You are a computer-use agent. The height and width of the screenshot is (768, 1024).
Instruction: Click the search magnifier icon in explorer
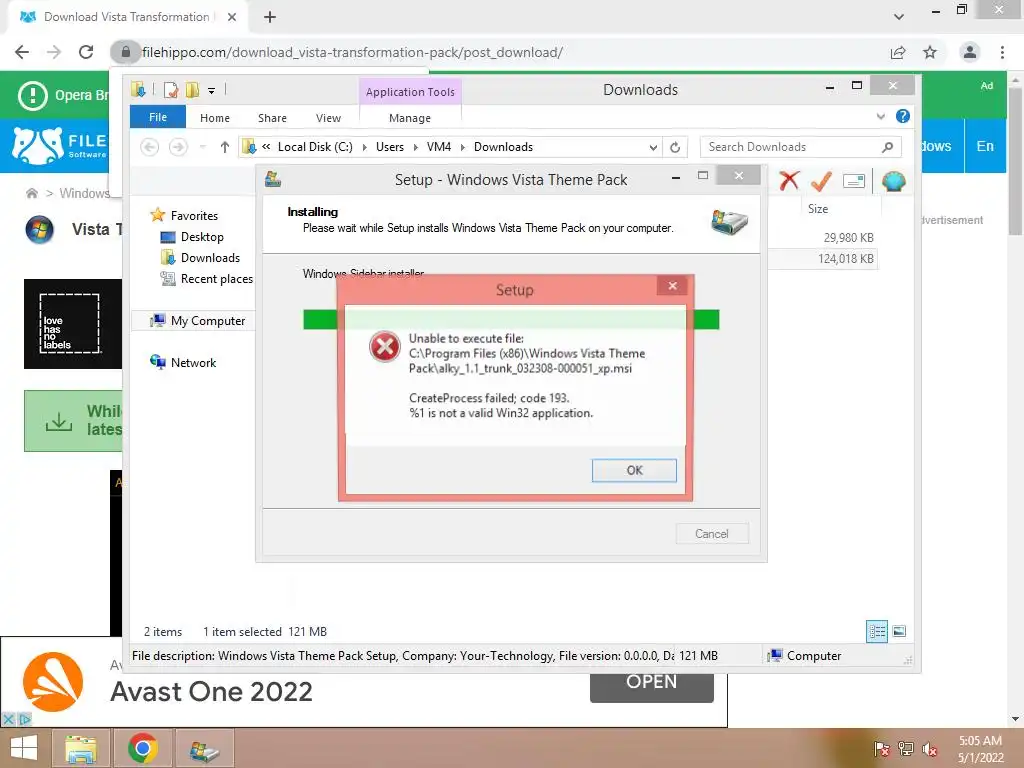tap(887, 147)
